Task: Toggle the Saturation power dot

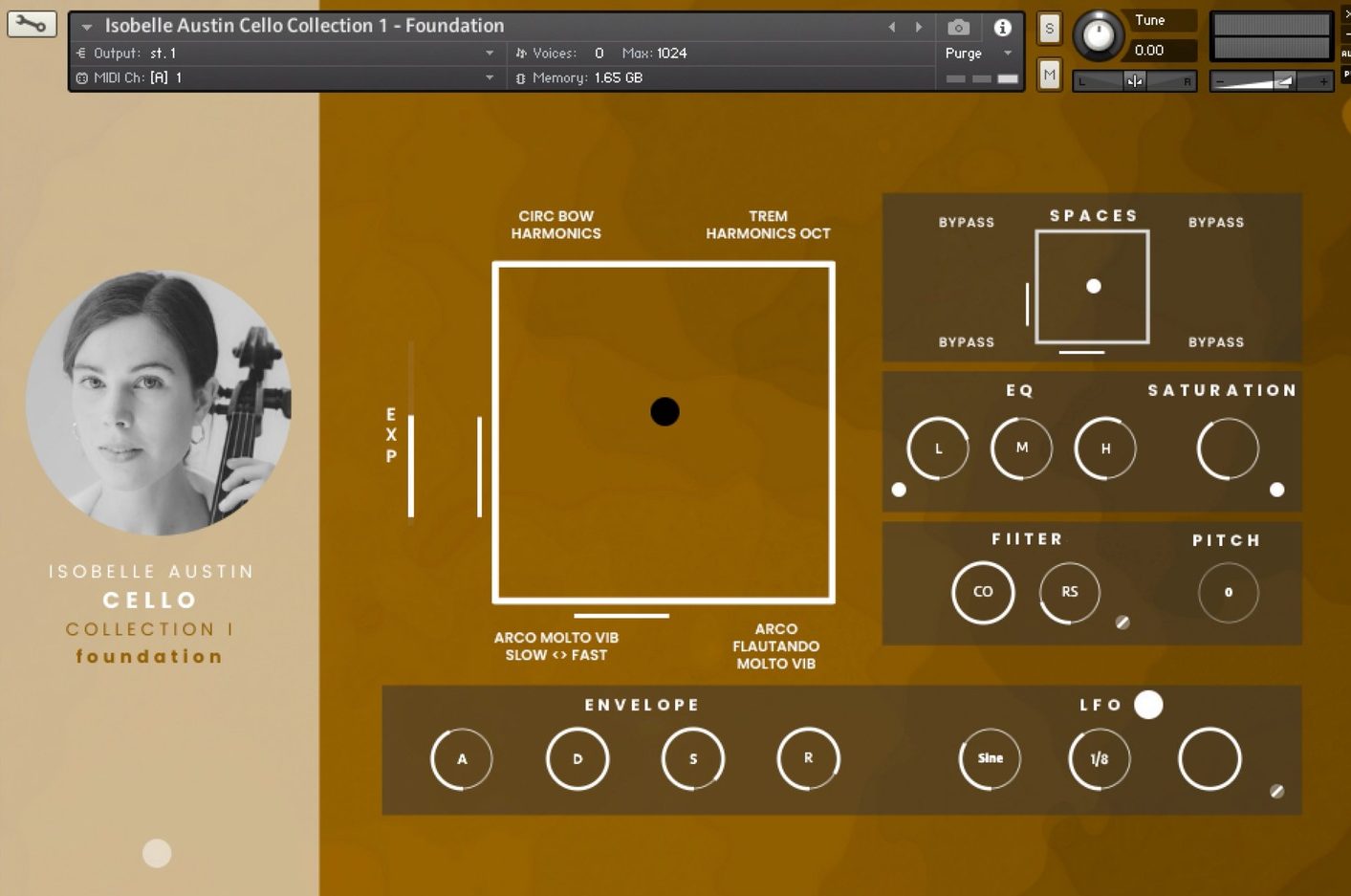Action: pos(1276,490)
